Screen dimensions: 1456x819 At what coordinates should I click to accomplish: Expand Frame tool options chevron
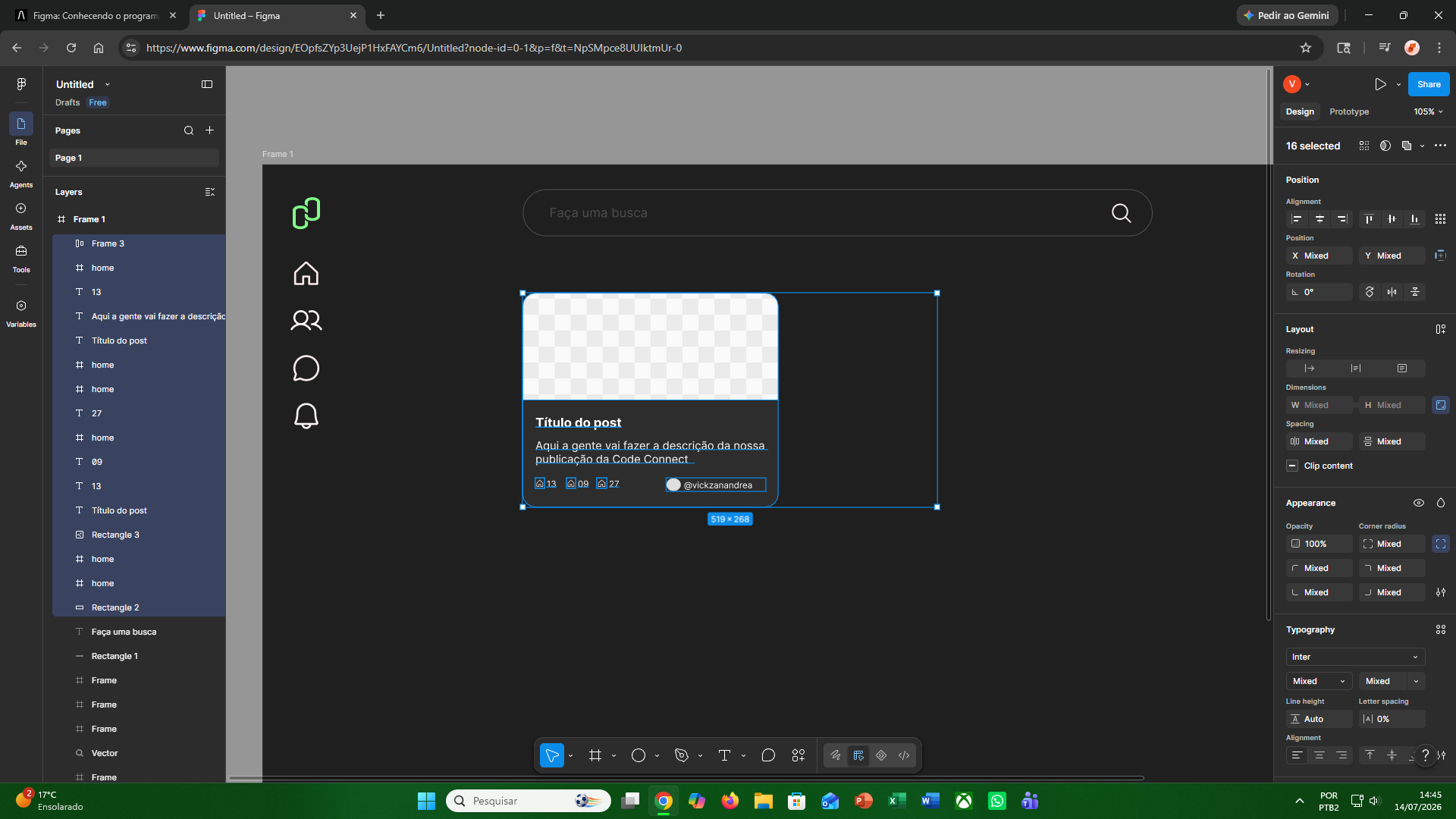click(613, 756)
